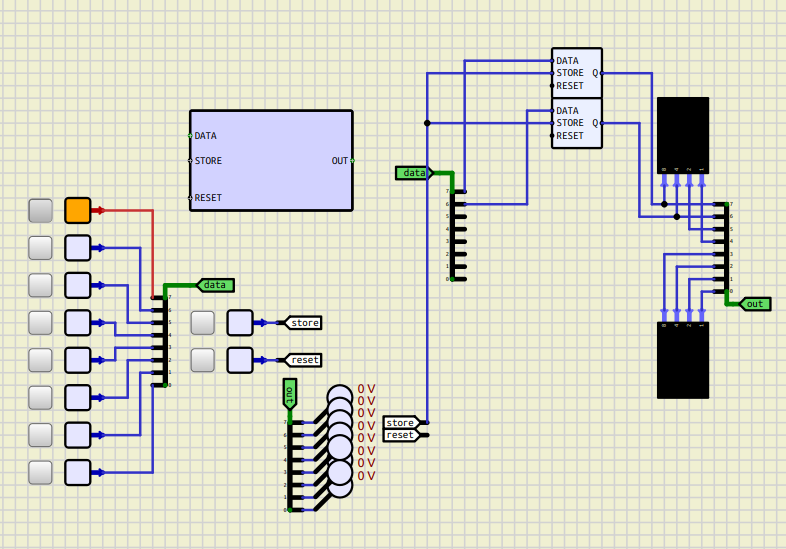Select the lower latch with Q output
The image size is (786, 549).
577,123
